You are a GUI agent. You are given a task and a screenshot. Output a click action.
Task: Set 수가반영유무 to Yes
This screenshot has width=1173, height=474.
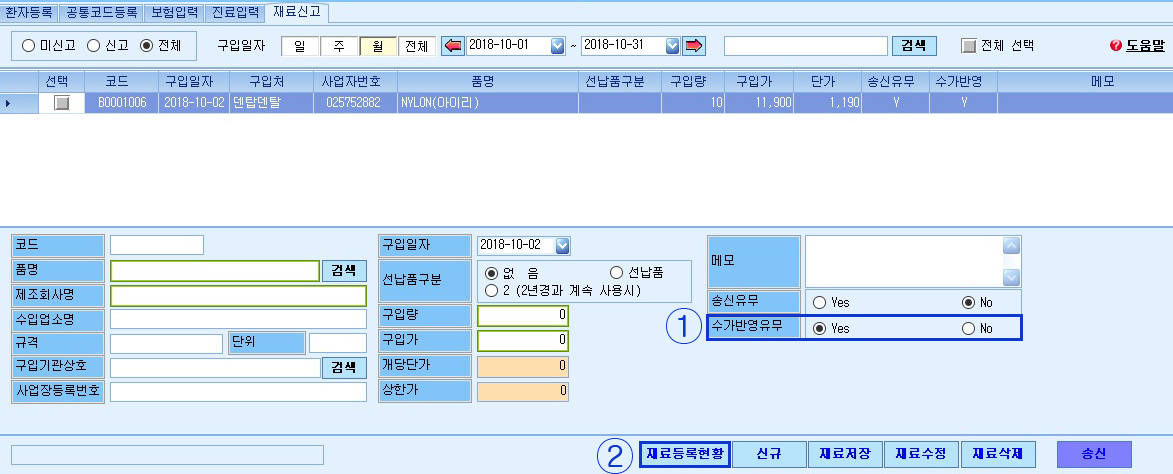click(819, 328)
